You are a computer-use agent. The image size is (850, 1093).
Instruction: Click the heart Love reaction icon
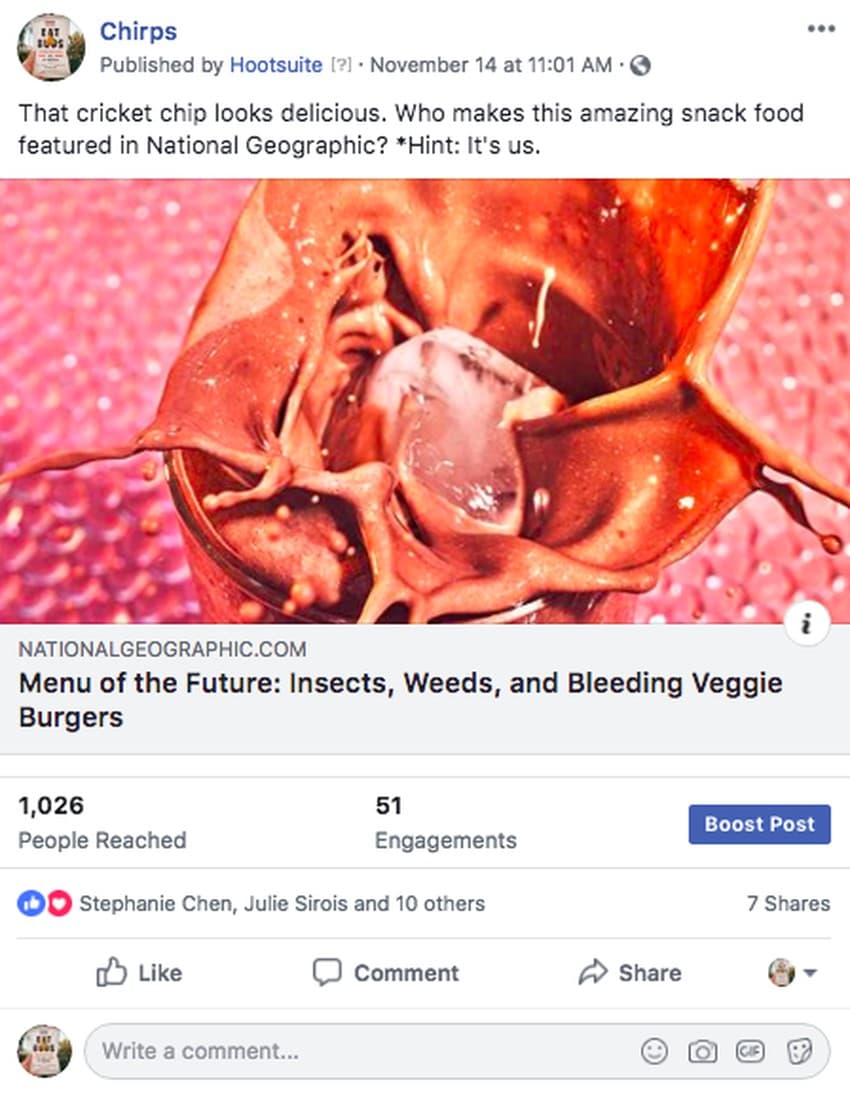pyautogui.click(x=60, y=904)
